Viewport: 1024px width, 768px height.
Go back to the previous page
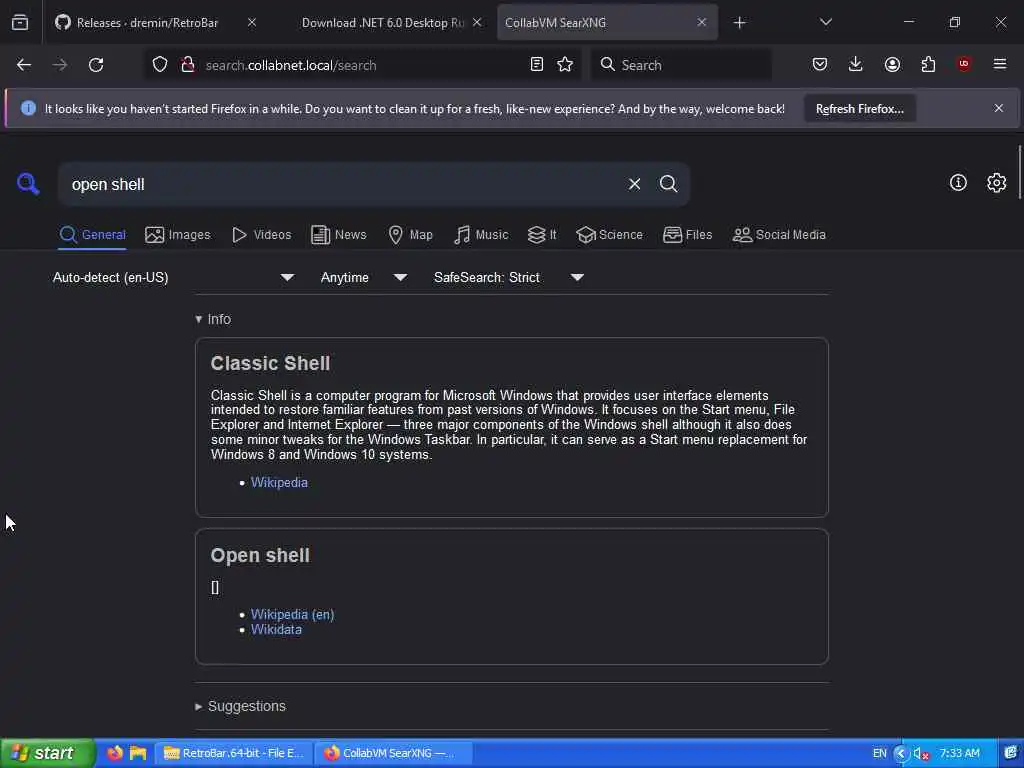pos(24,65)
